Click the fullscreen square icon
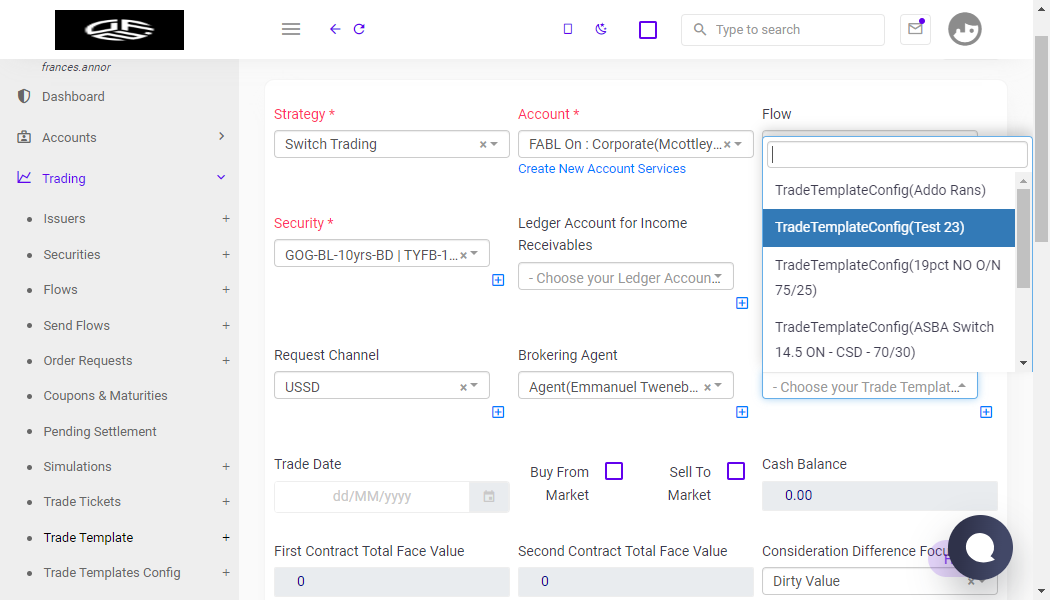Viewport: 1050px width, 600px height. 648,30
